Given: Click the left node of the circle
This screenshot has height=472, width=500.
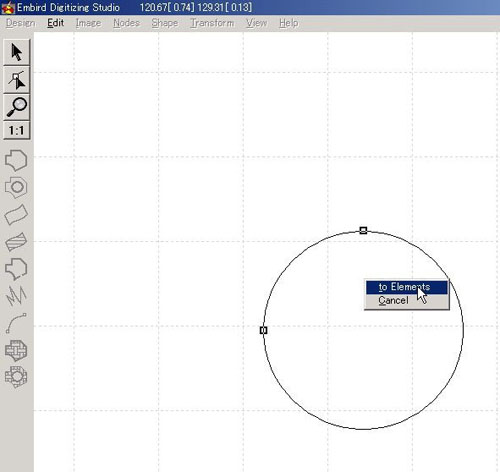Looking at the screenshot, I should [263, 330].
